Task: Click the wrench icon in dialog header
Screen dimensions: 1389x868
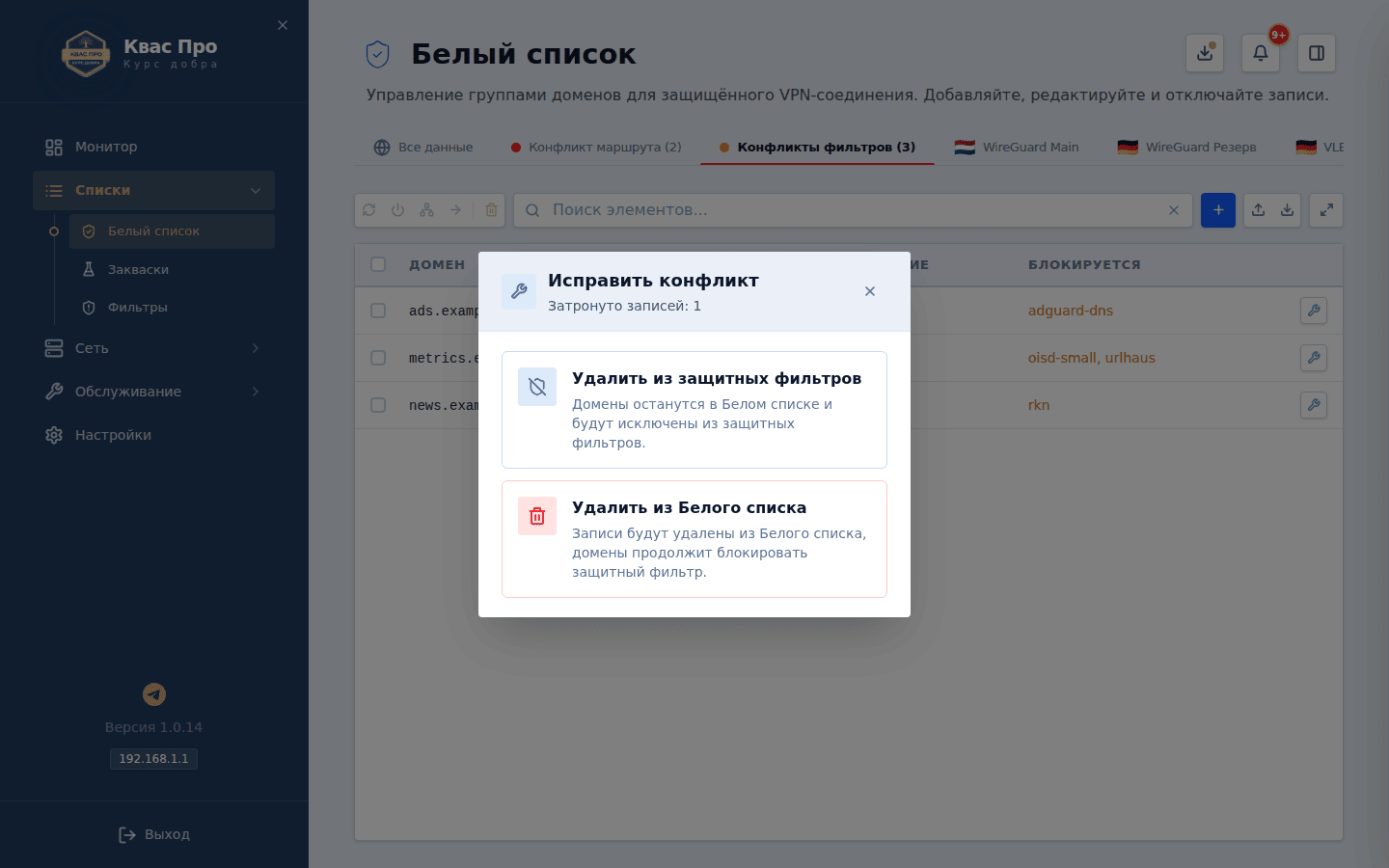Action: click(519, 291)
